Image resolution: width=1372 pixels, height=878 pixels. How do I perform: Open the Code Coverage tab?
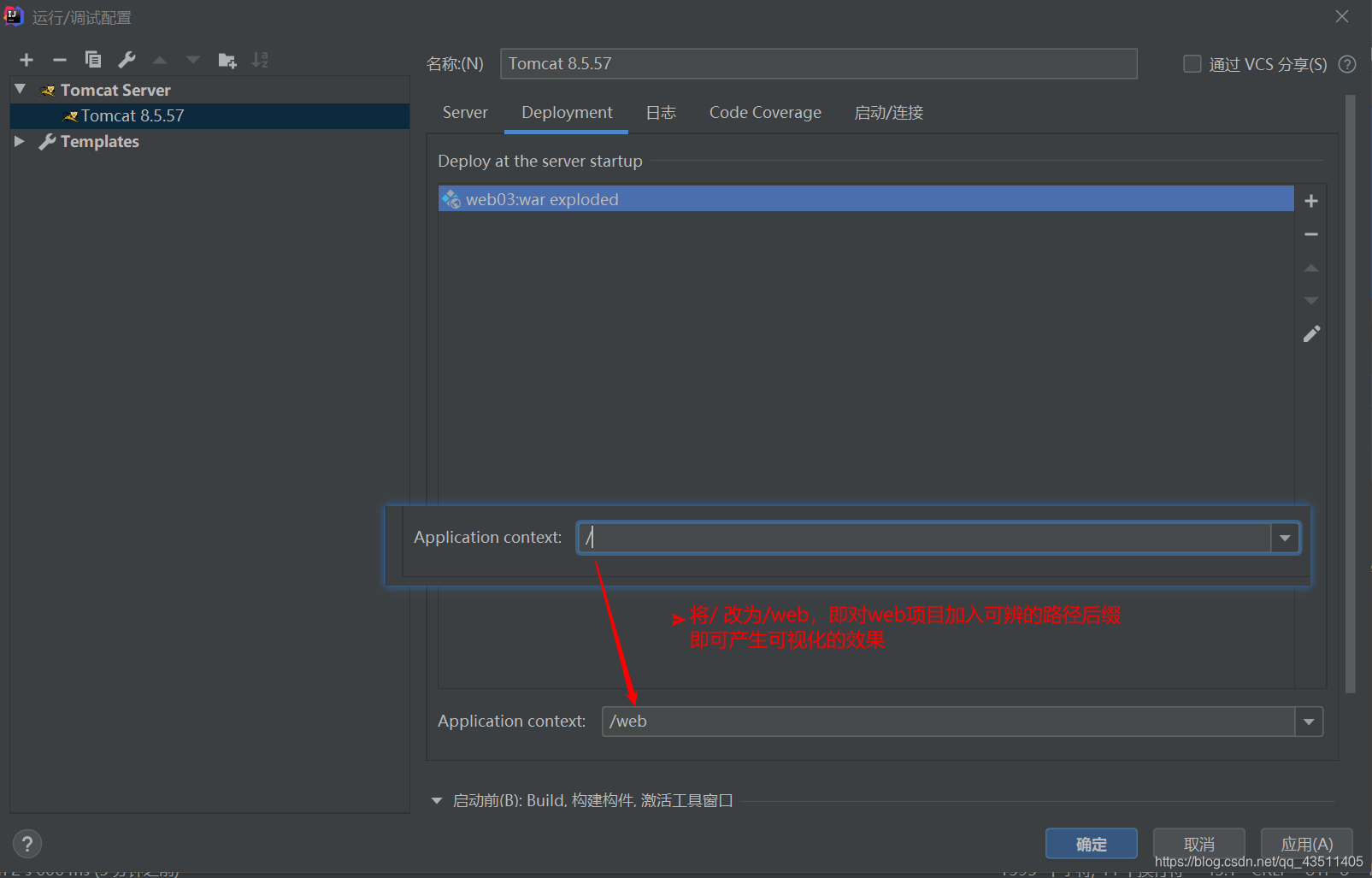coord(763,112)
